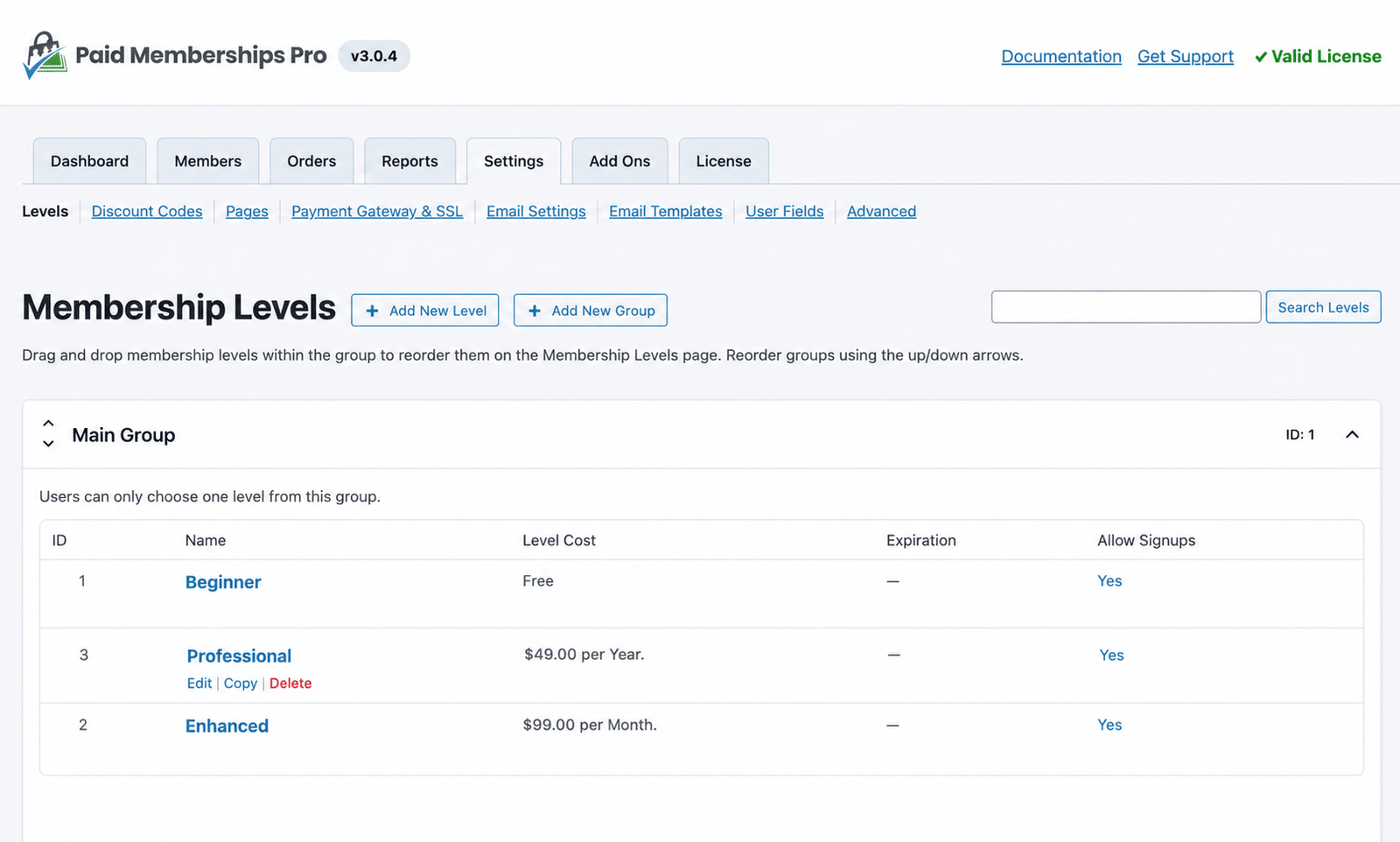Go to Advanced settings
This screenshot has height=842, width=1400.
881,211
